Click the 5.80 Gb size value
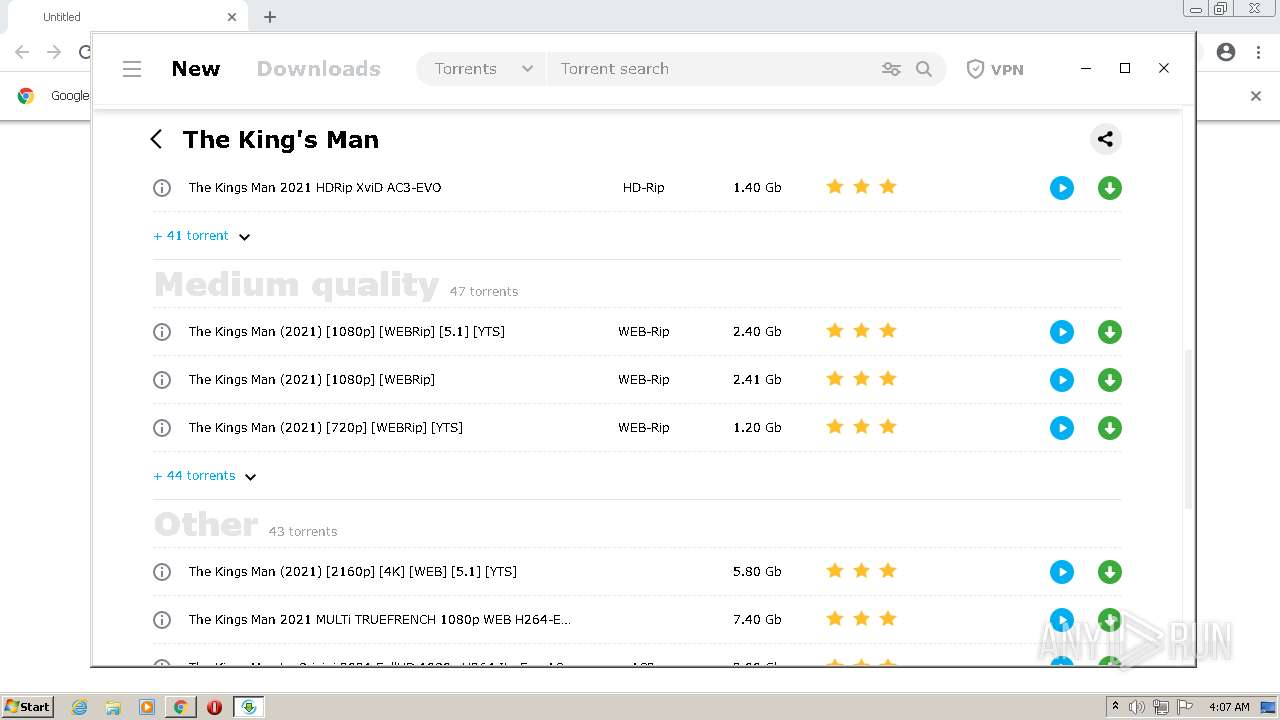Screen dimensions: 1280x720 (x=757, y=572)
